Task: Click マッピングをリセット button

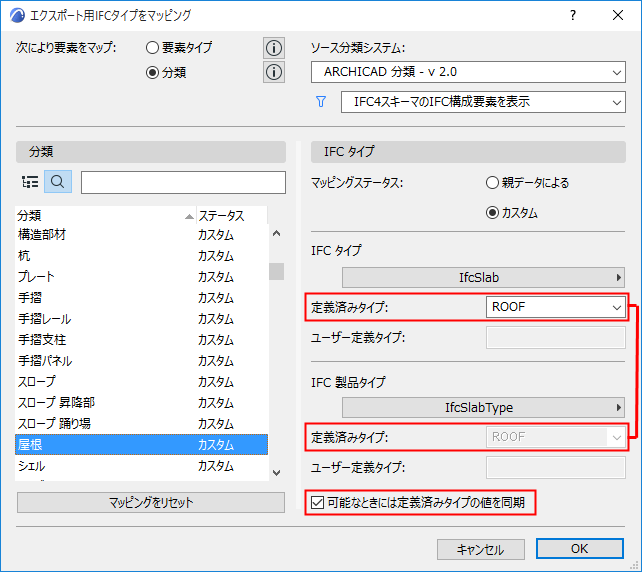Action: 151,502
